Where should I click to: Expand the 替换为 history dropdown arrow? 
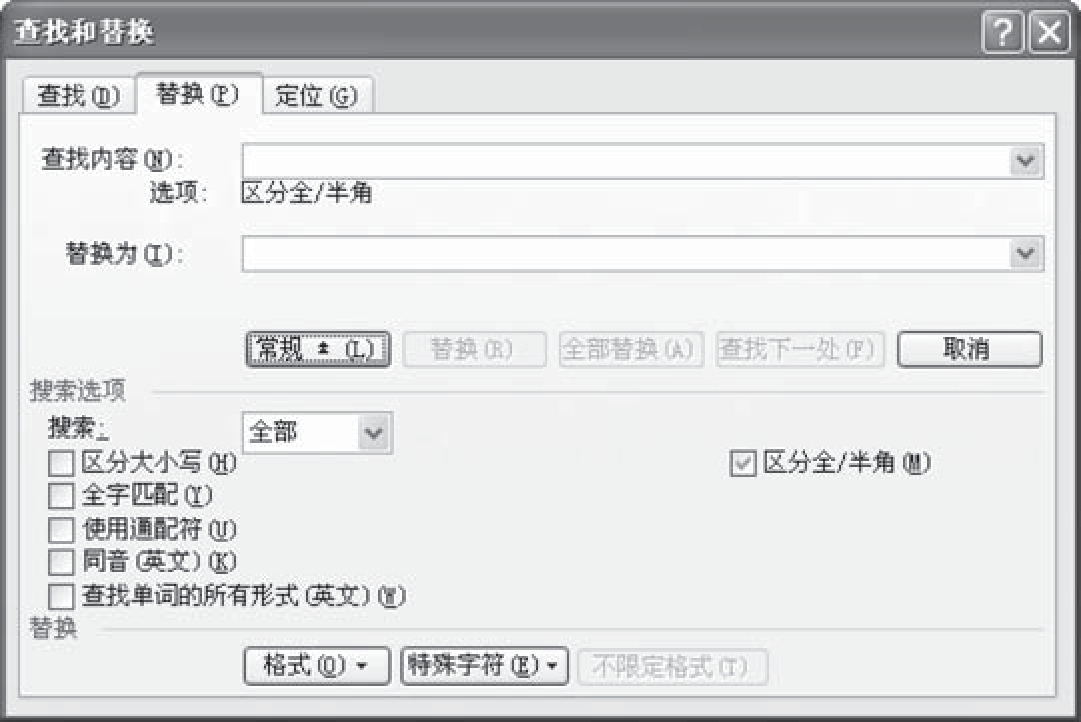1026,254
